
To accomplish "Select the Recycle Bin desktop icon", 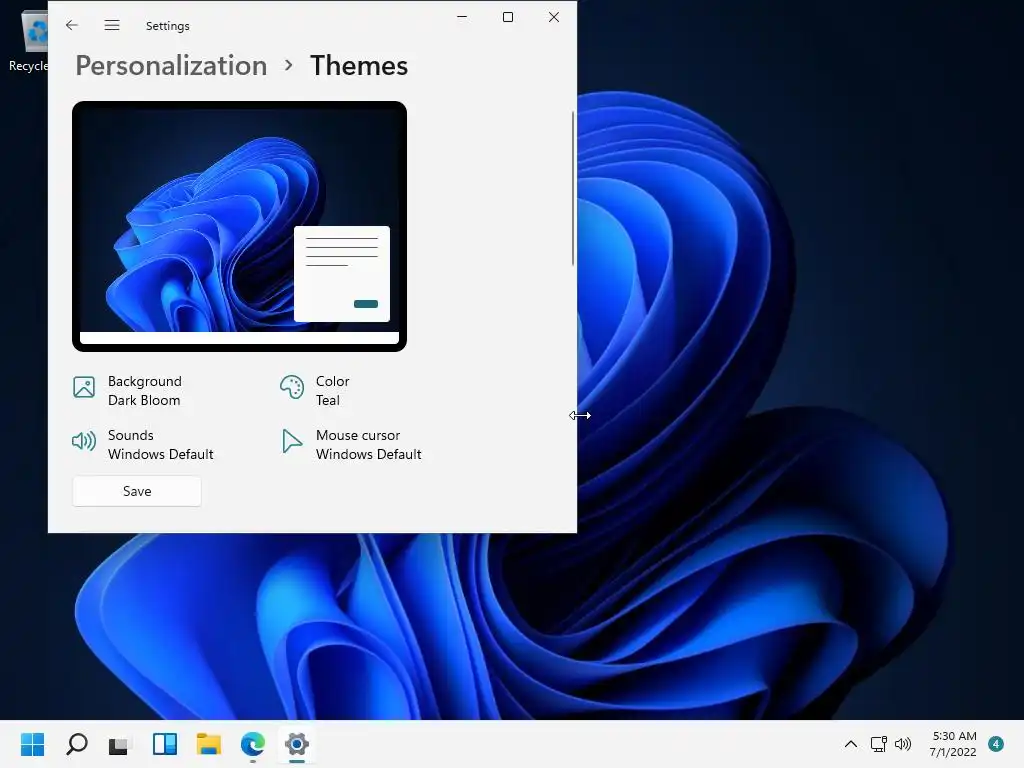I will pos(29,41).
